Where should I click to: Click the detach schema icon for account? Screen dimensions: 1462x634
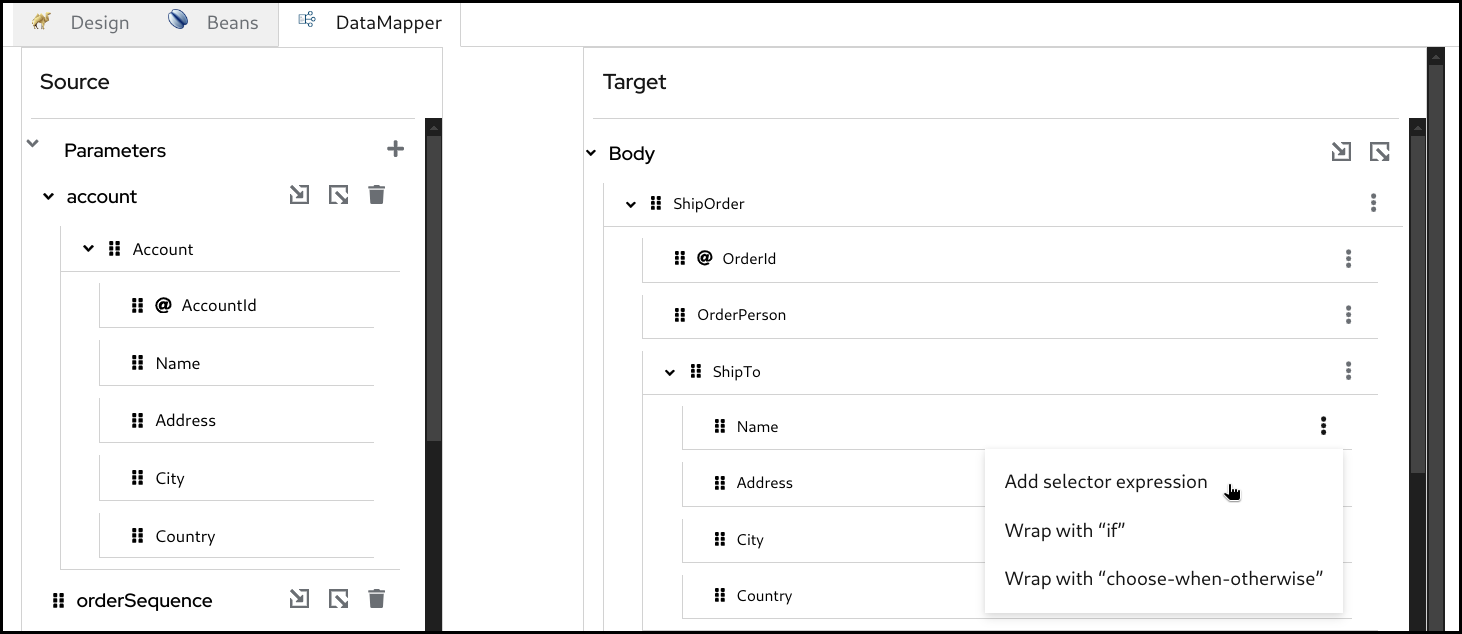click(x=339, y=195)
